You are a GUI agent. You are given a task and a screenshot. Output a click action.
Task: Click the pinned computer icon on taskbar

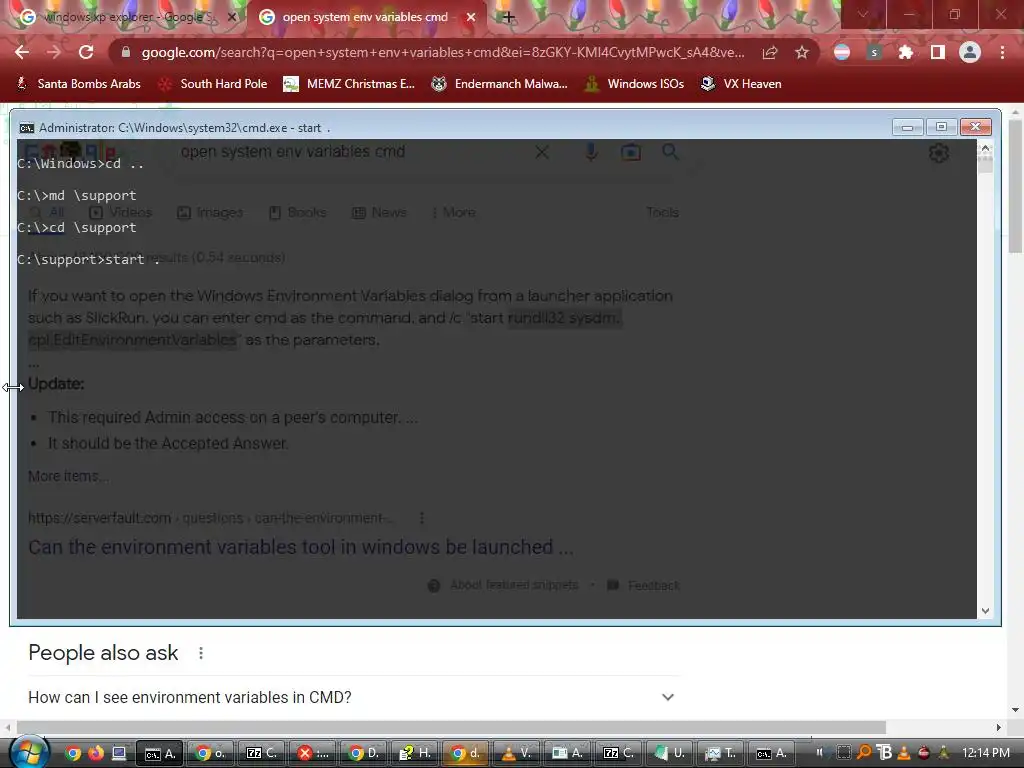pyautogui.click(x=119, y=753)
